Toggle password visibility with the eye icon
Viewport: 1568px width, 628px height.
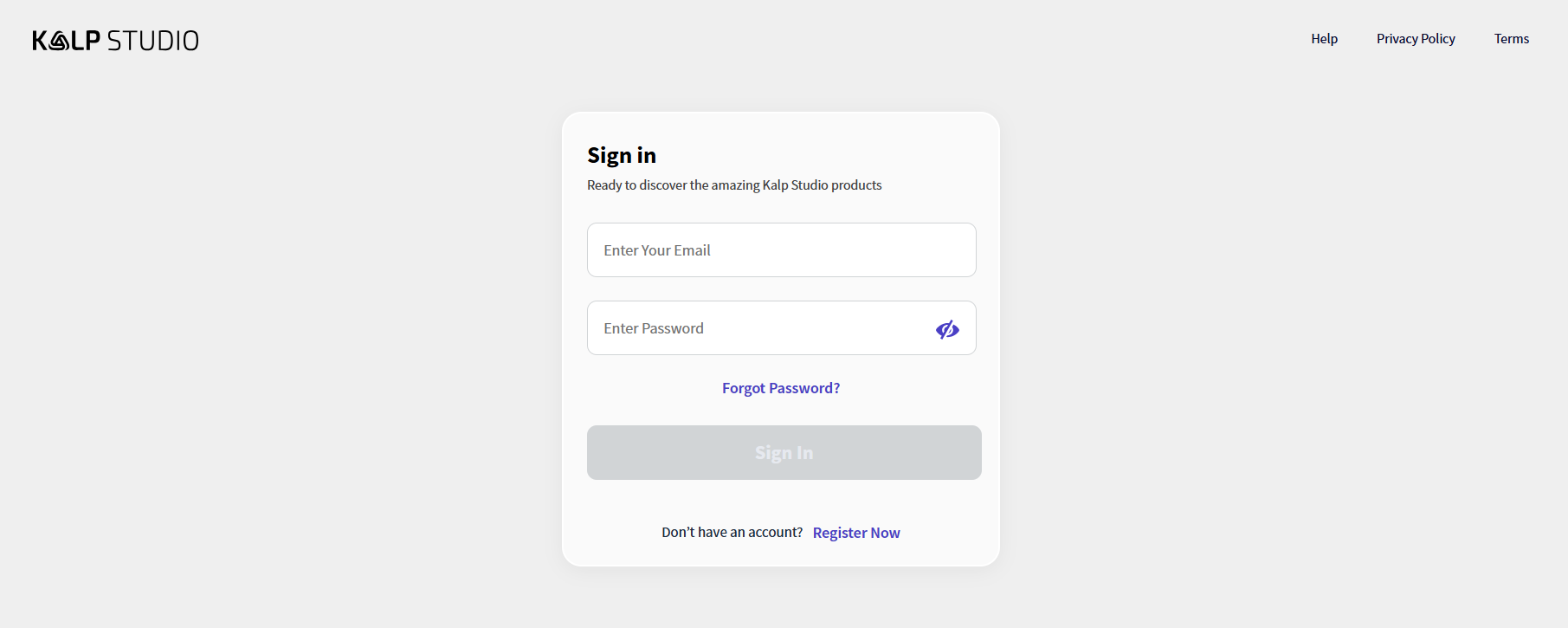947,329
